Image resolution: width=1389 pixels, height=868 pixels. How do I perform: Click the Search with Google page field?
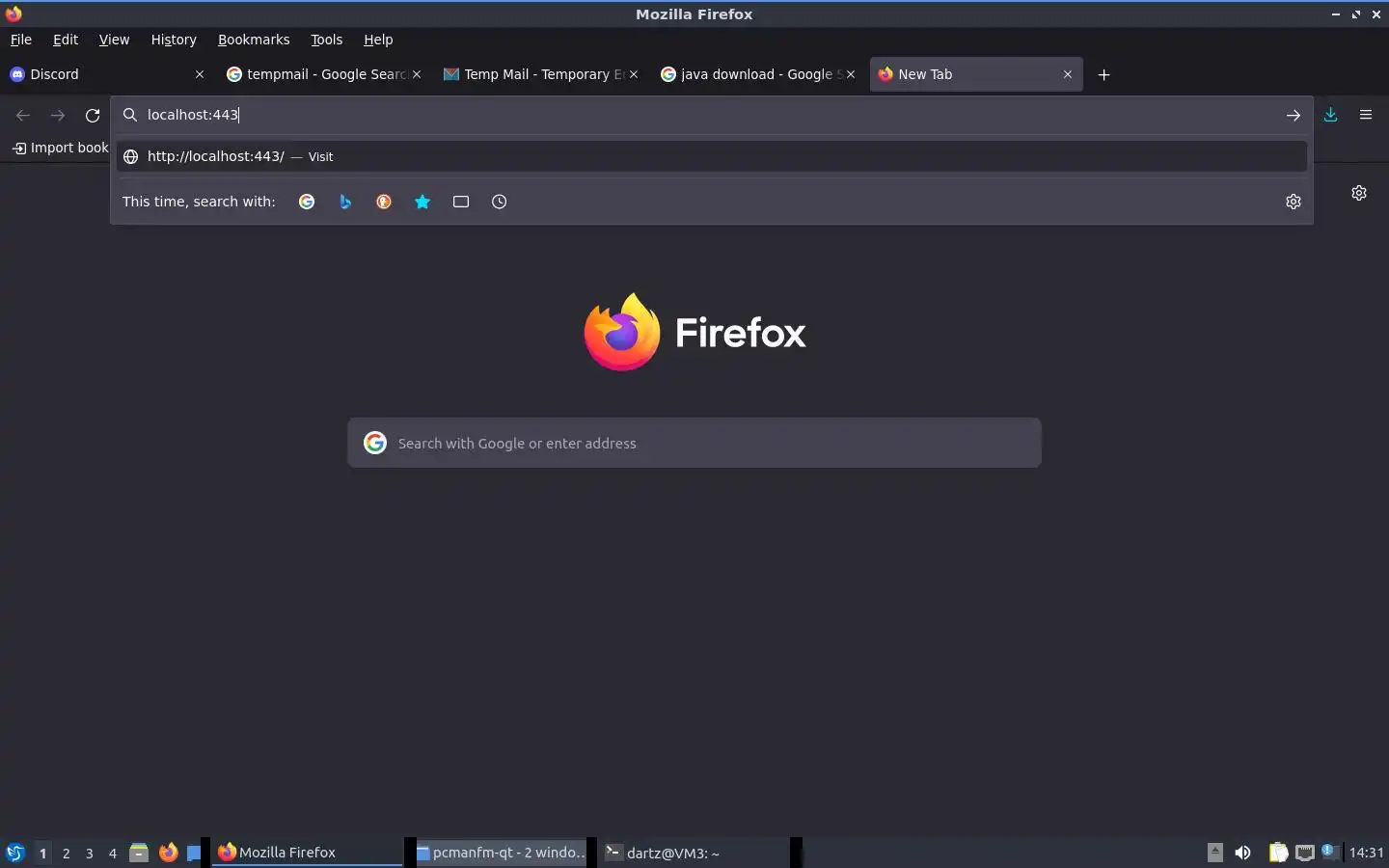tap(694, 443)
